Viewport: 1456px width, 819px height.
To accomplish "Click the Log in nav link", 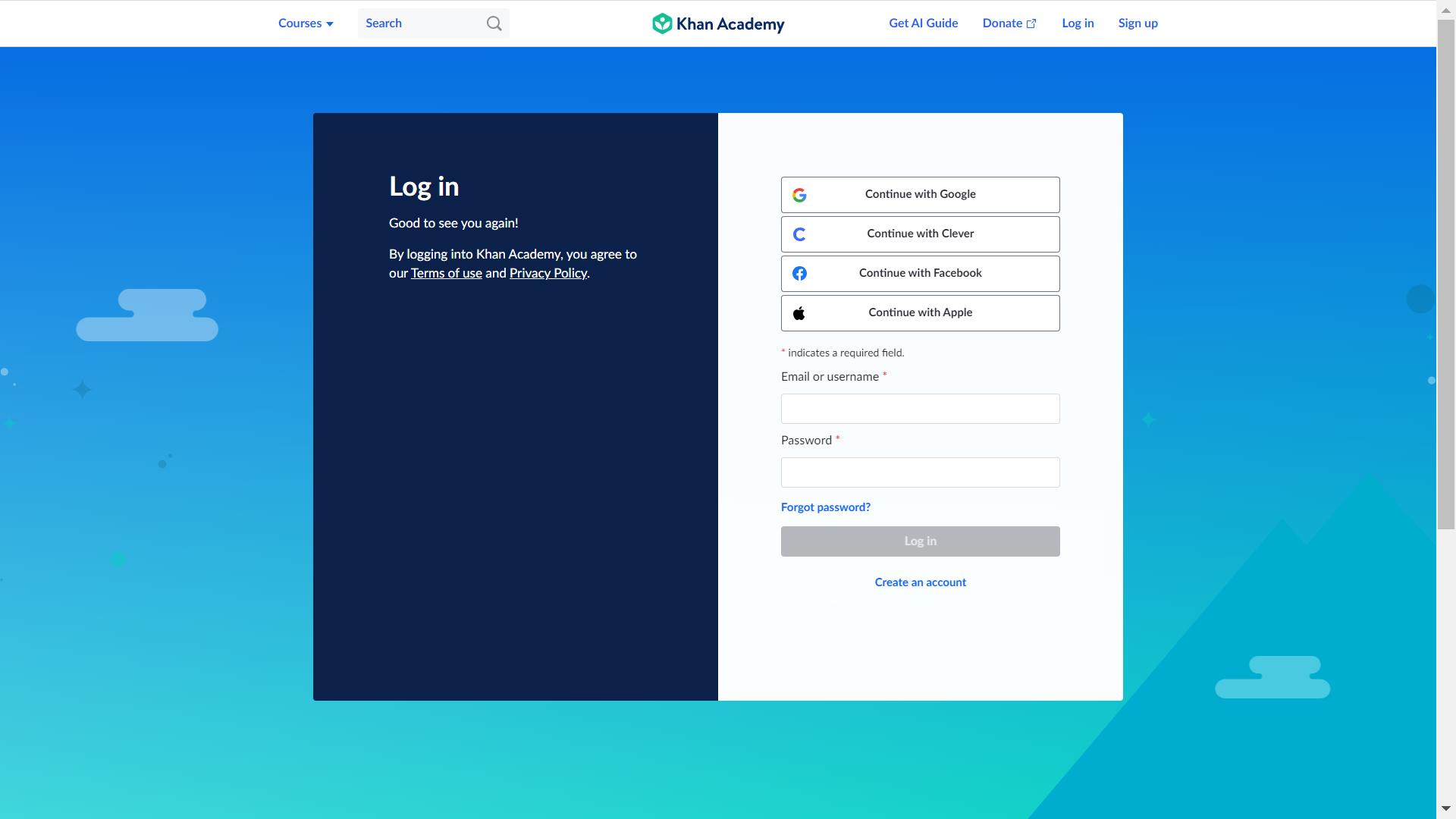I will coord(1077,23).
